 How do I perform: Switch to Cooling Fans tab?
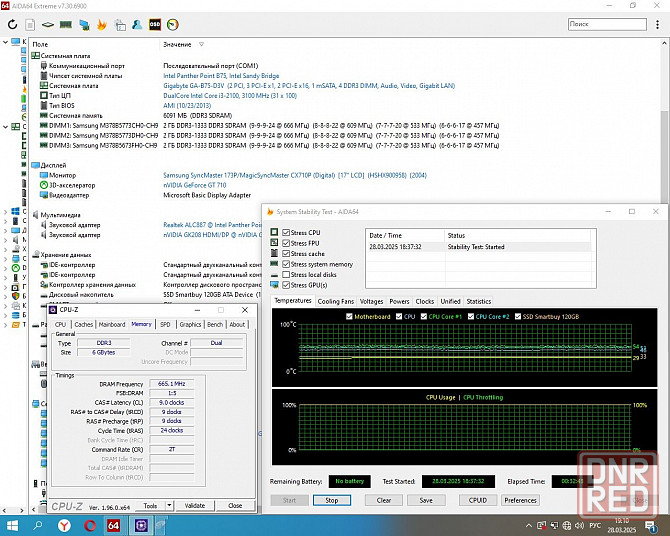pyautogui.click(x=336, y=301)
